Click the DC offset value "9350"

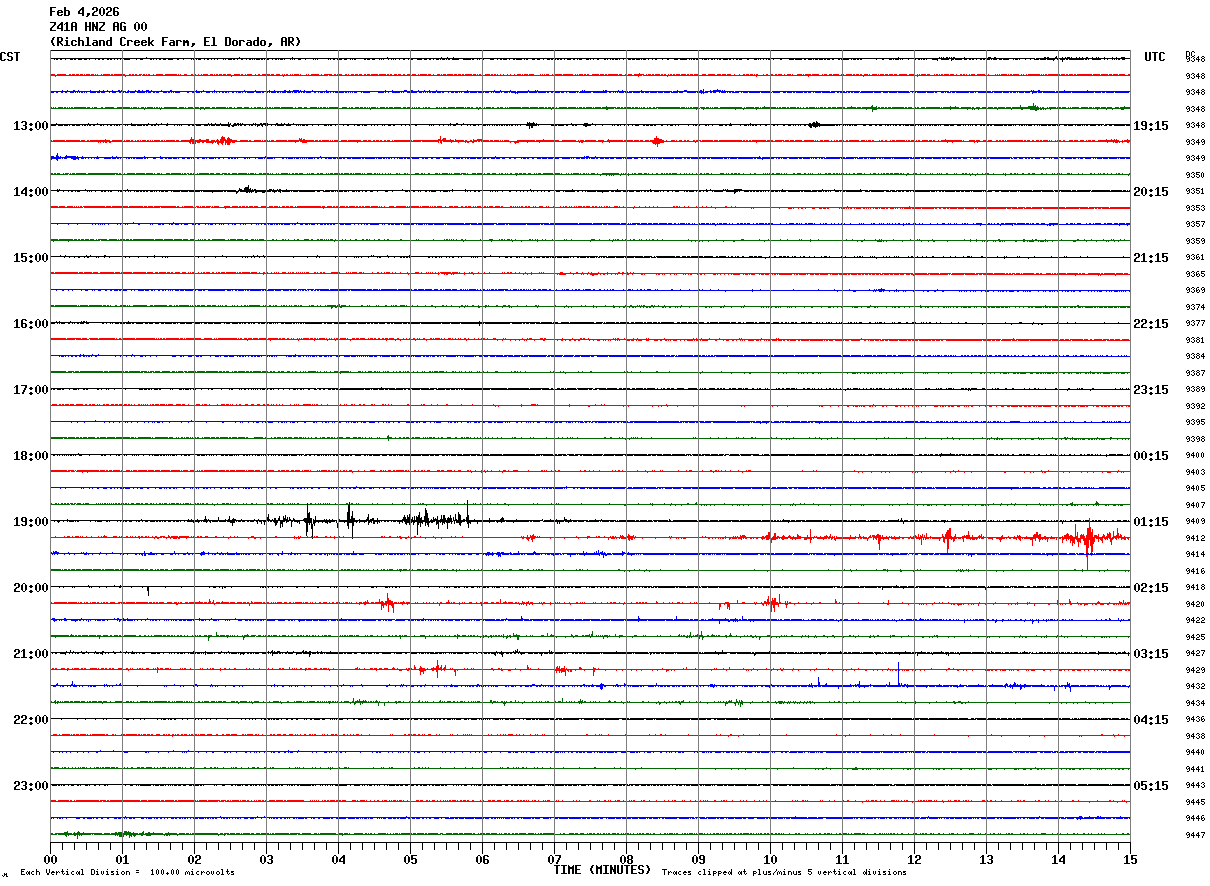pyautogui.click(x=1195, y=175)
